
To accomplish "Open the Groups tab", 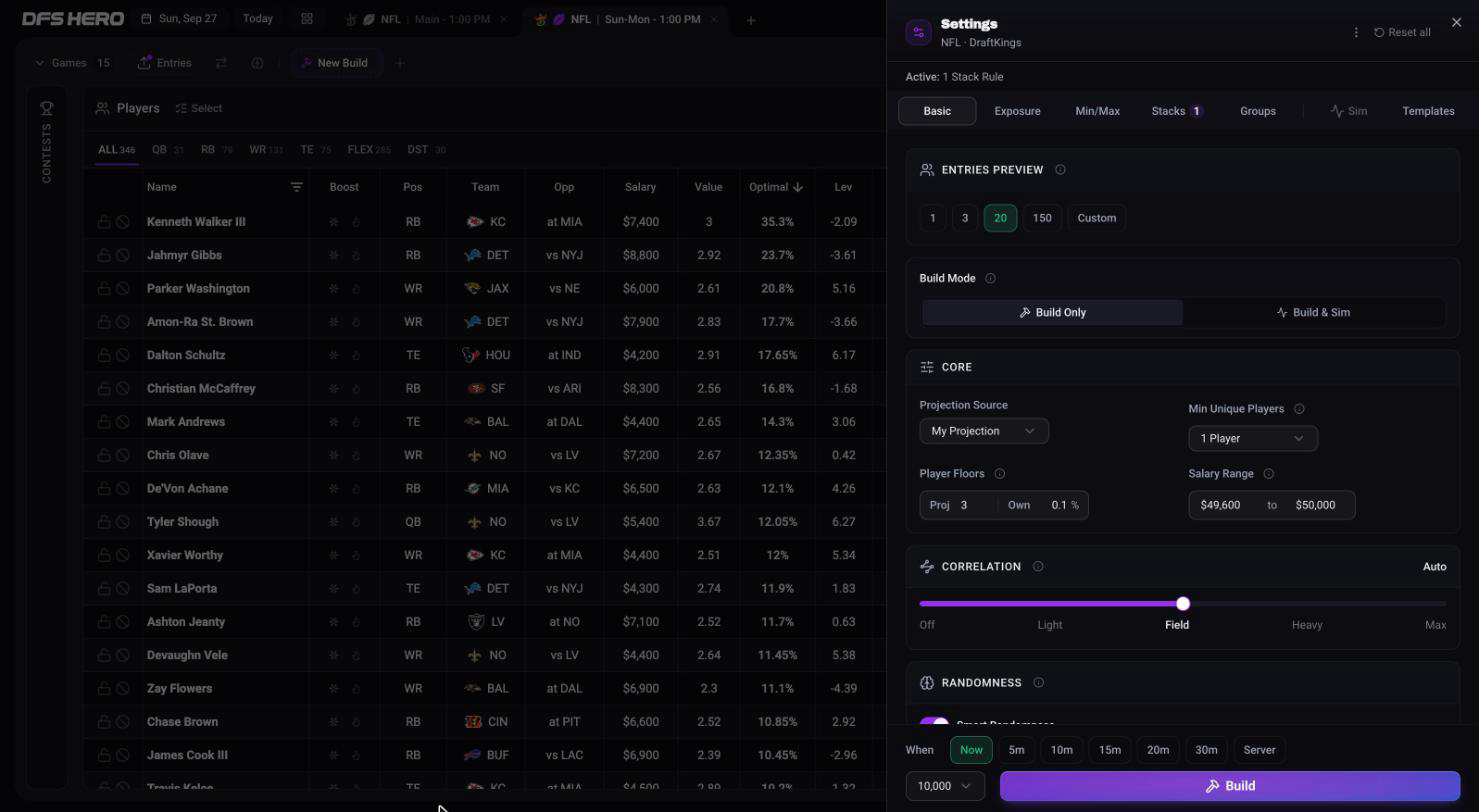I will 1258,111.
